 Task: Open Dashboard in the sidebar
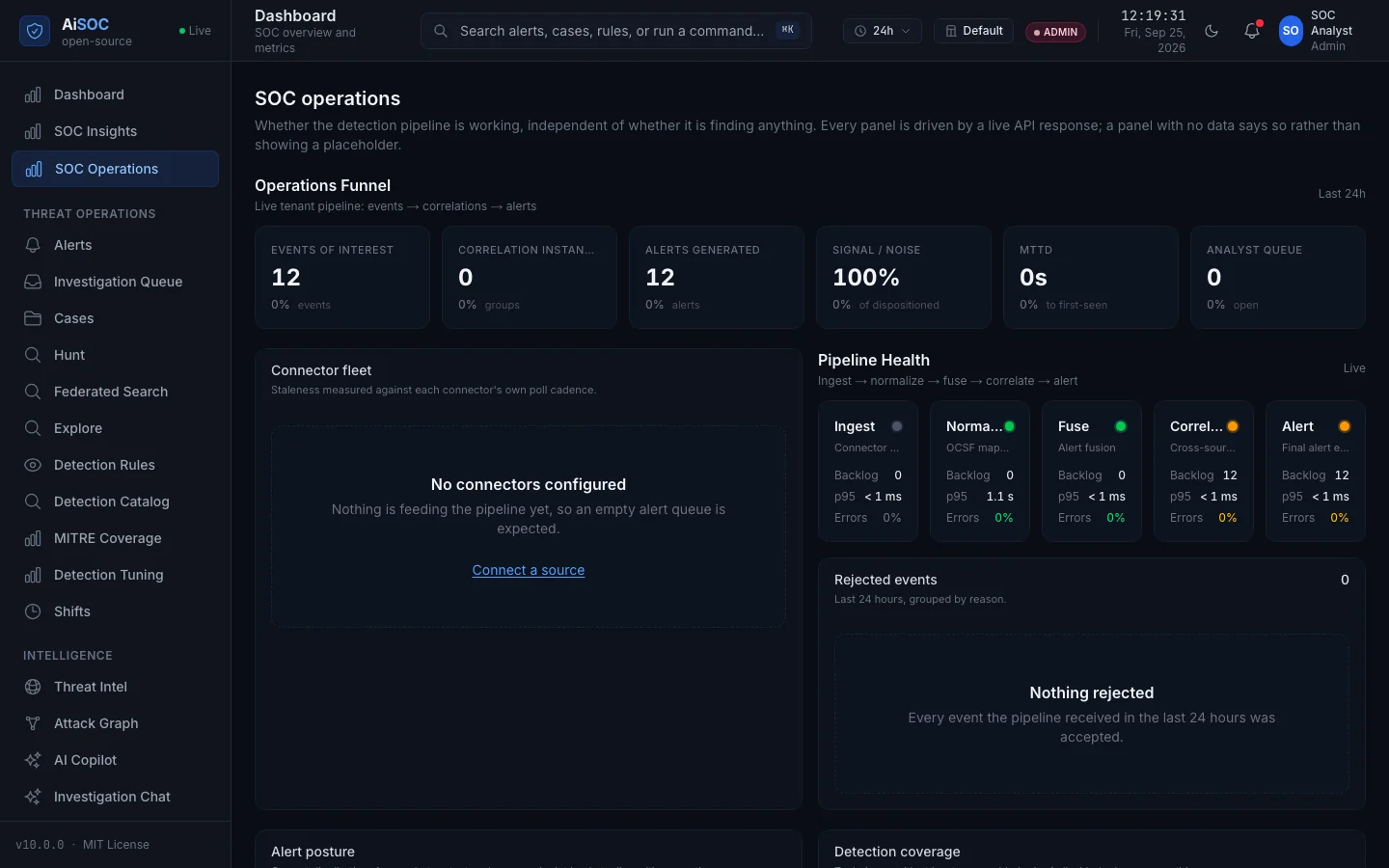pos(116,95)
